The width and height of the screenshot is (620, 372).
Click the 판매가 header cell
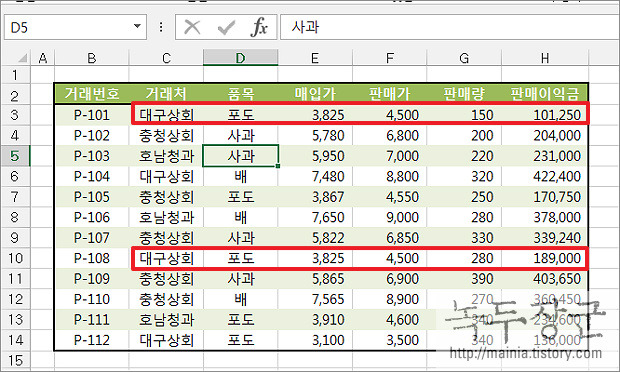click(x=389, y=94)
